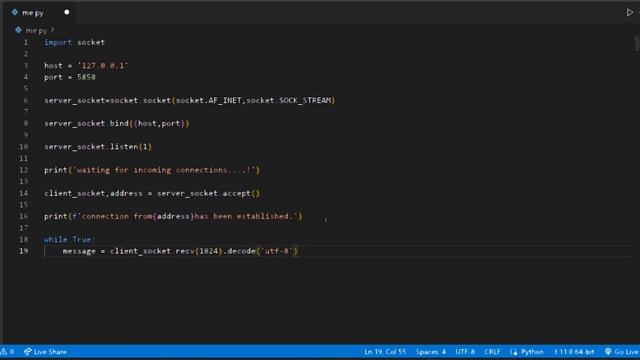The height and width of the screenshot is (360, 640).
Task: Click Go Live in the status bar
Action: pyautogui.click(x=622, y=351)
